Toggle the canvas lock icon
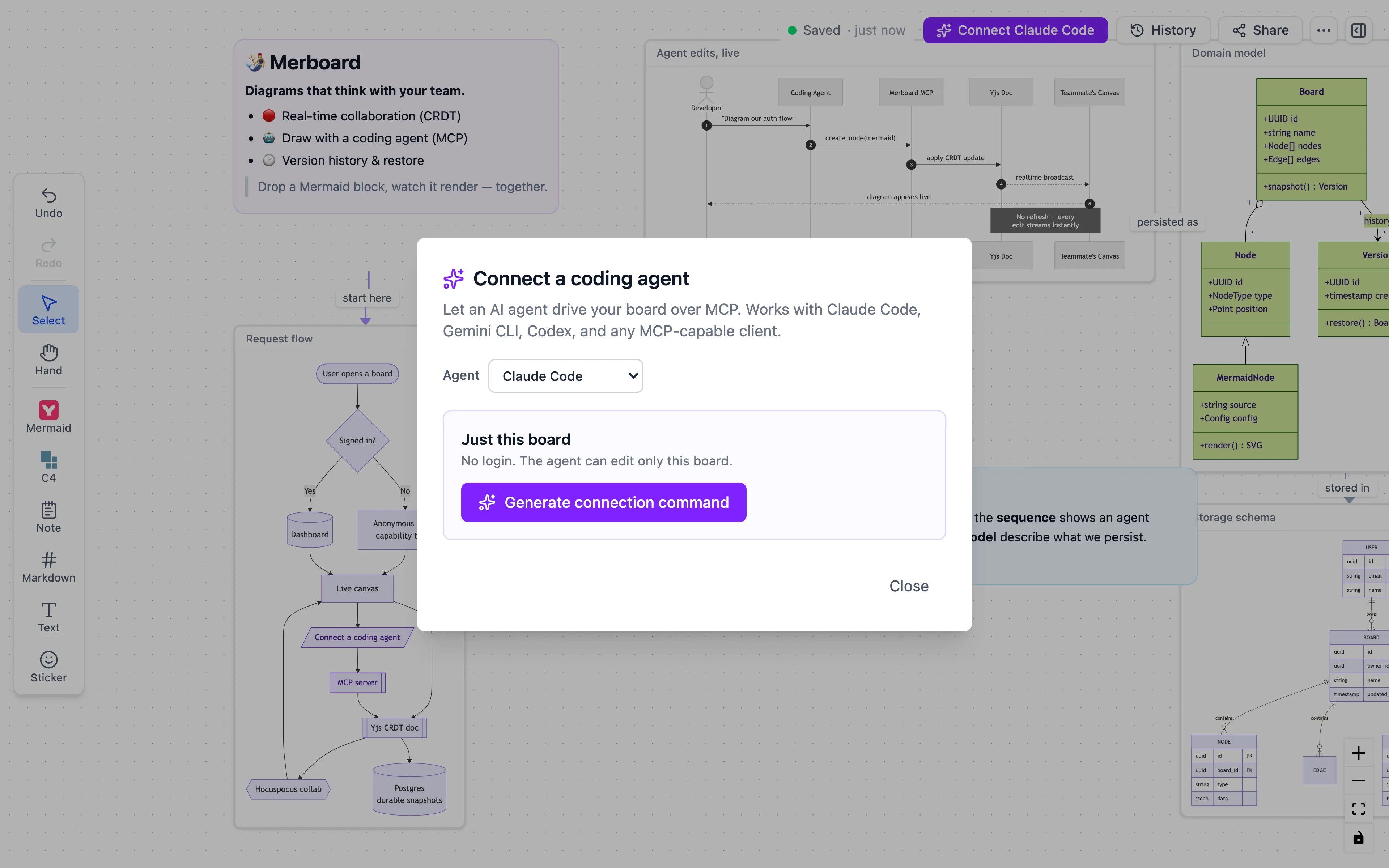 1359,838
